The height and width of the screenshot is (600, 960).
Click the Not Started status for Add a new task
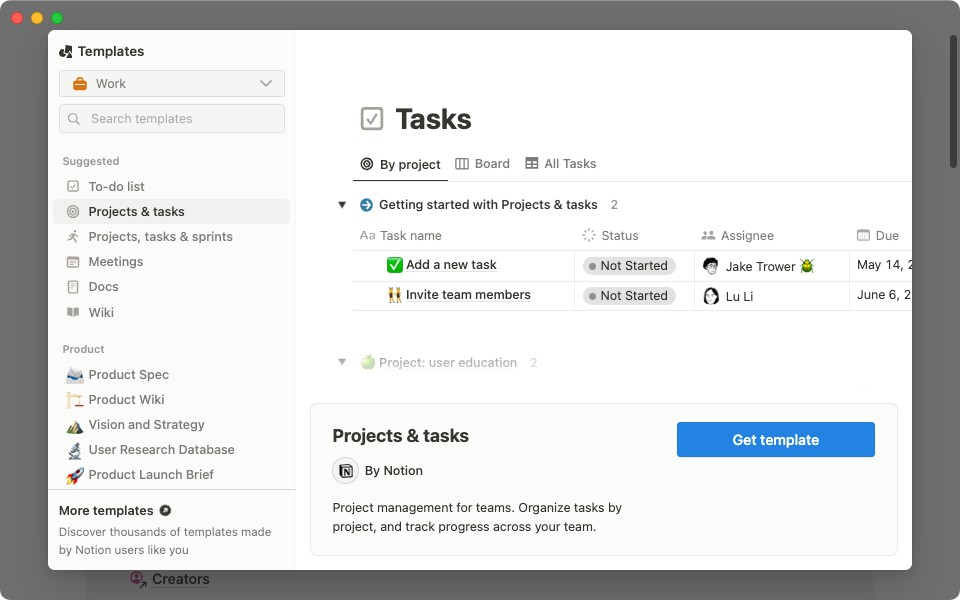(628, 265)
